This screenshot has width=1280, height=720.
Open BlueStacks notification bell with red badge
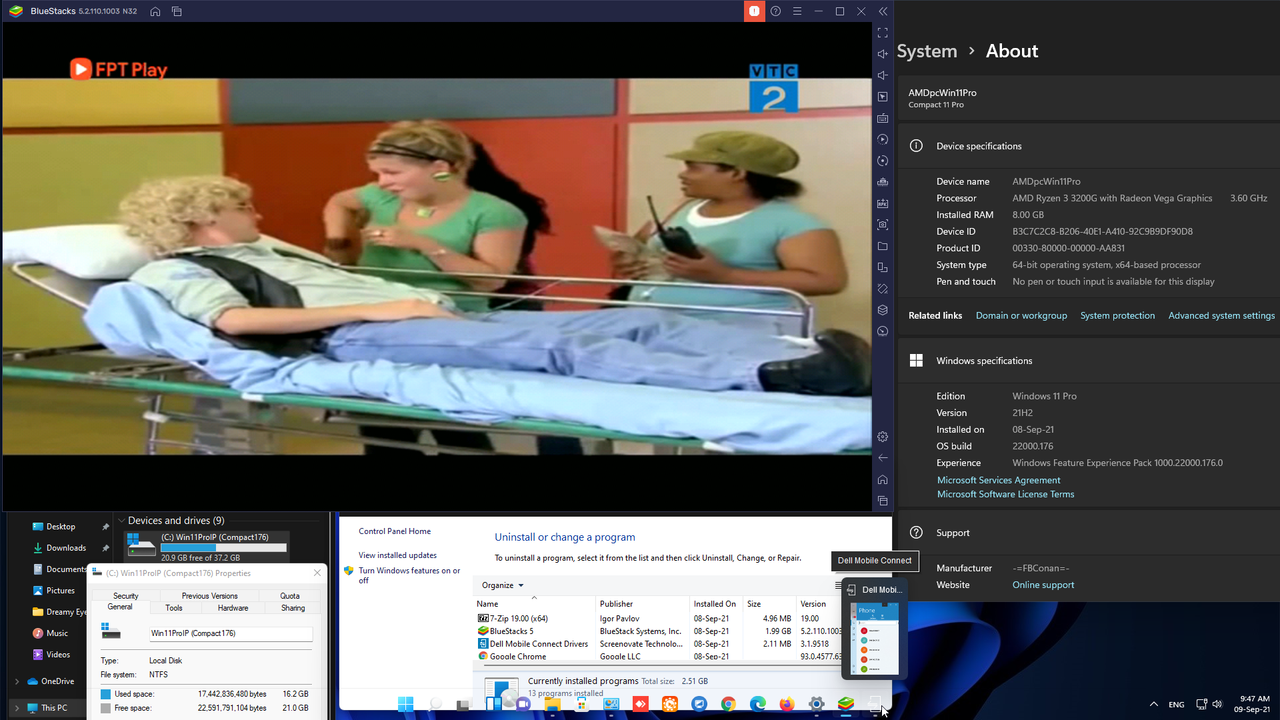pyautogui.click(x=754, y=11)
